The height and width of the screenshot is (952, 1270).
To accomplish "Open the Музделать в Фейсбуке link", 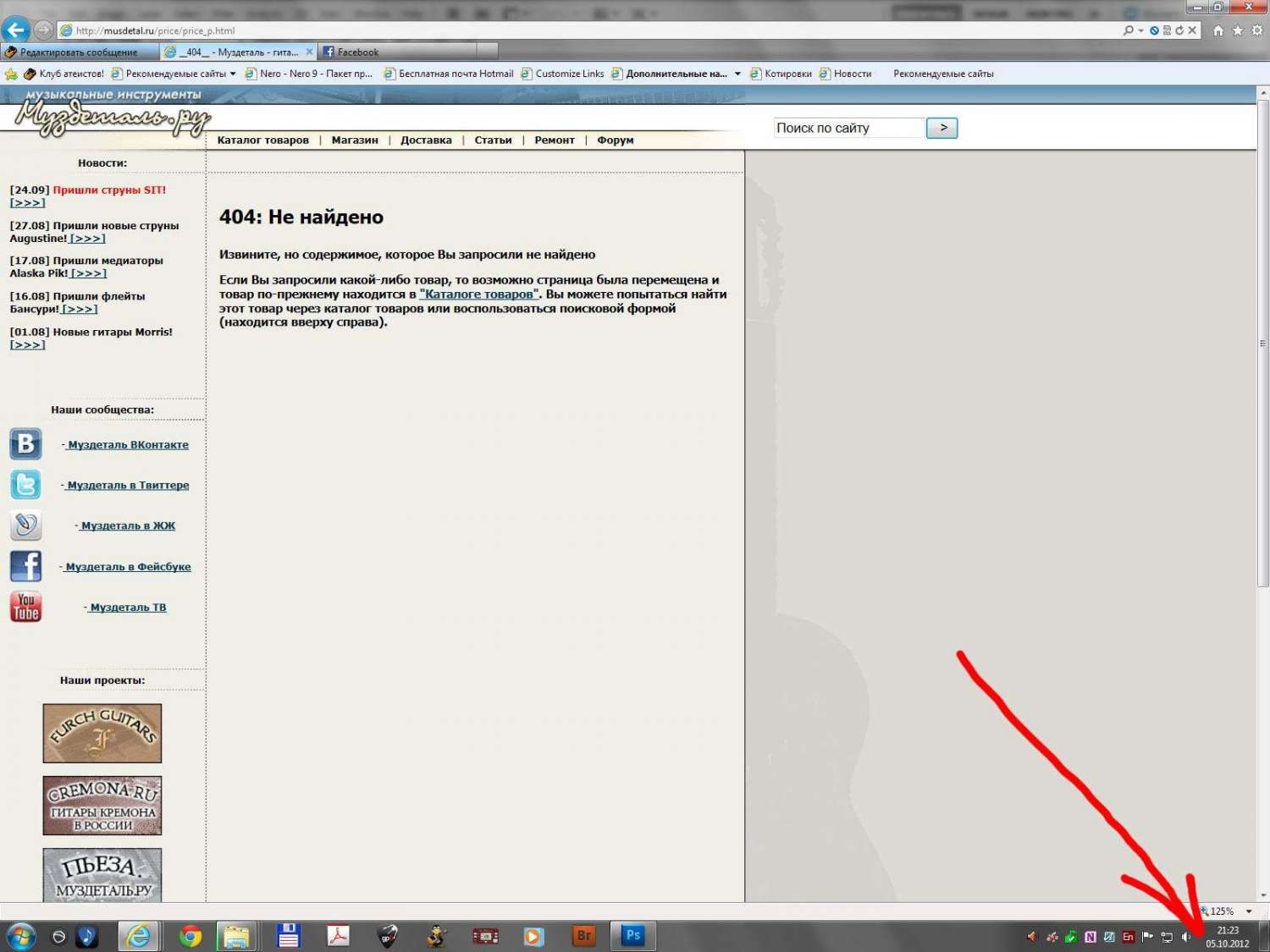I will click(128, 566).
